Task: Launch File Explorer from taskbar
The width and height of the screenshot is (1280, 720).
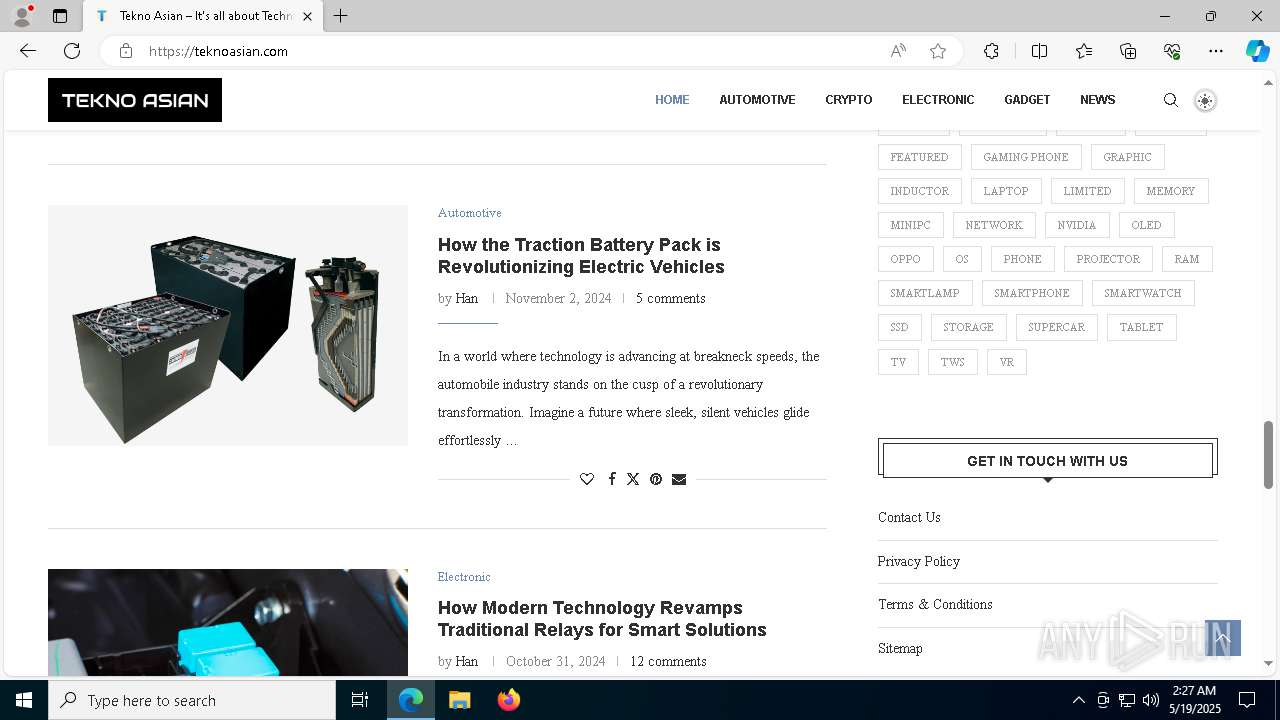Action: click(x=460, y=700)
